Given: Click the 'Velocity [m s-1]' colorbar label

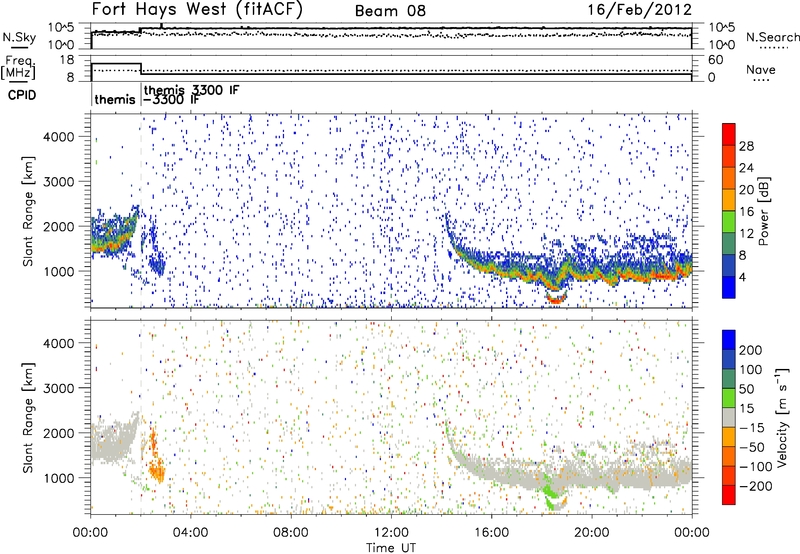Looking at the screenshot, I should (782, 417).
